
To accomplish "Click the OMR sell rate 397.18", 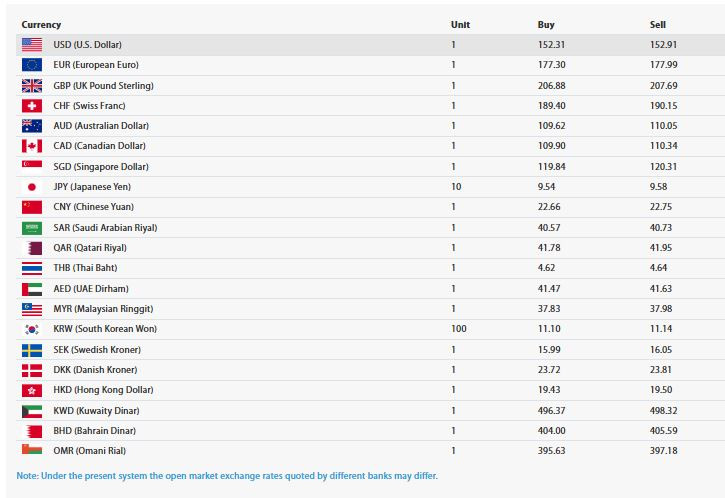I will [x=664, y=450].
